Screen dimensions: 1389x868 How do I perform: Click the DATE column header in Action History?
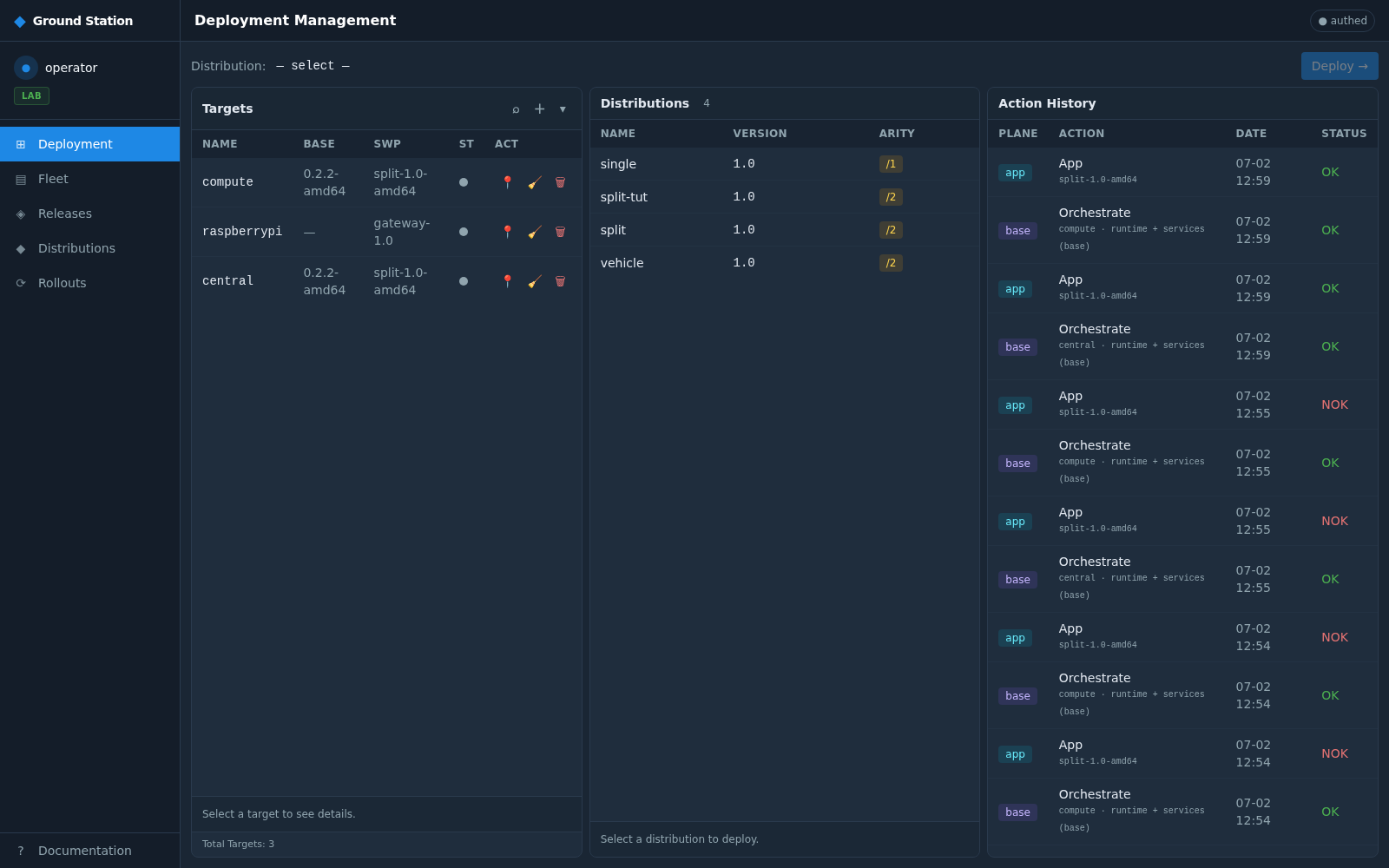click(x=1251, y=134)
